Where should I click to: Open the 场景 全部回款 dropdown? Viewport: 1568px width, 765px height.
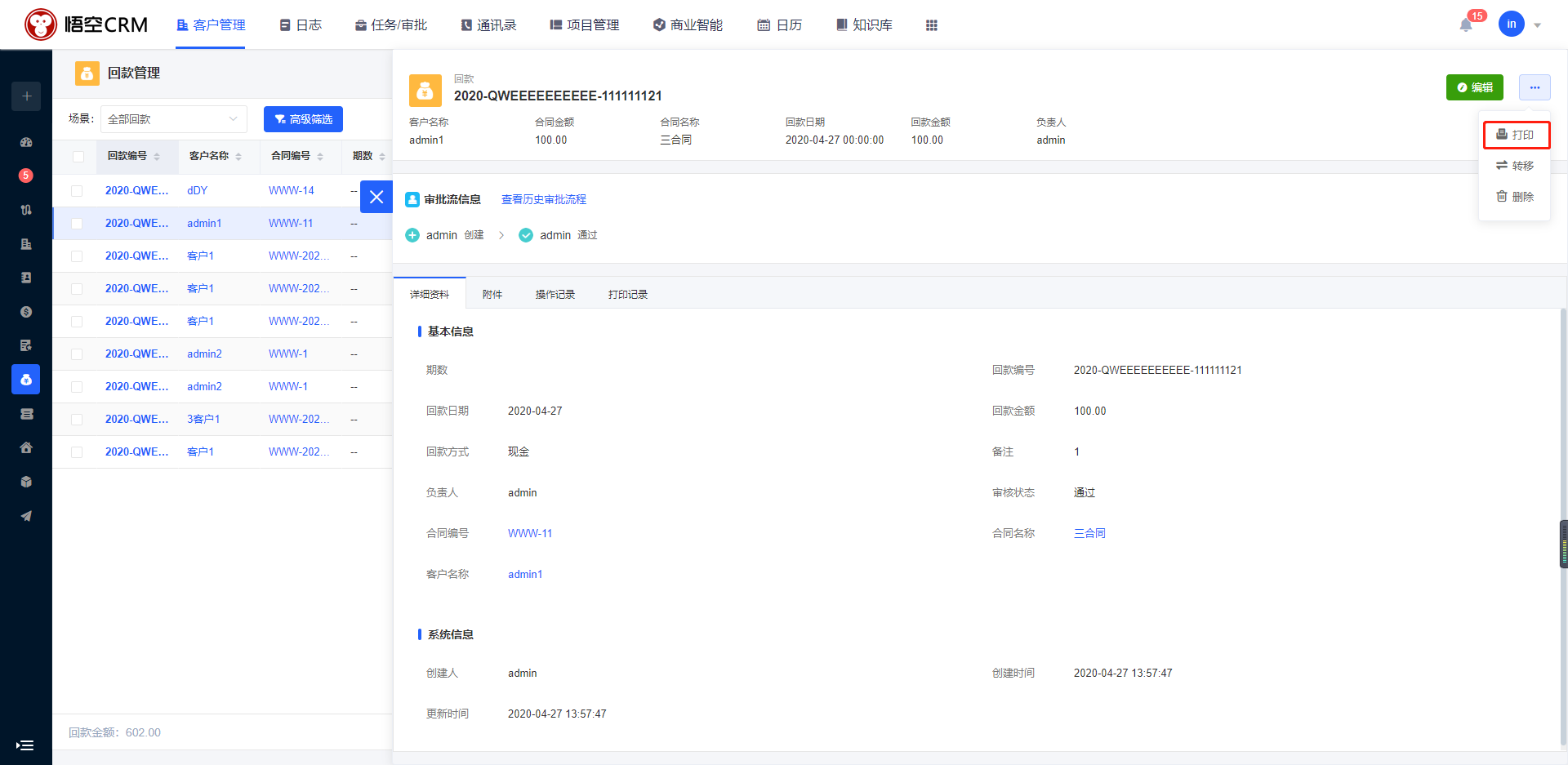click(x=174, y=119)
